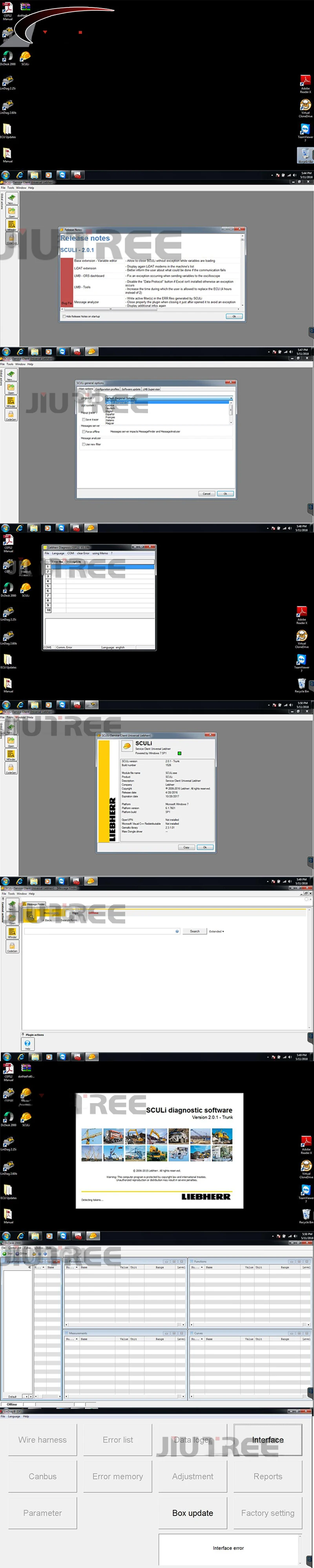Screen dimensions: 314x1568
Task: Select Main options tab in general options
Action: [x=85, y=389]
